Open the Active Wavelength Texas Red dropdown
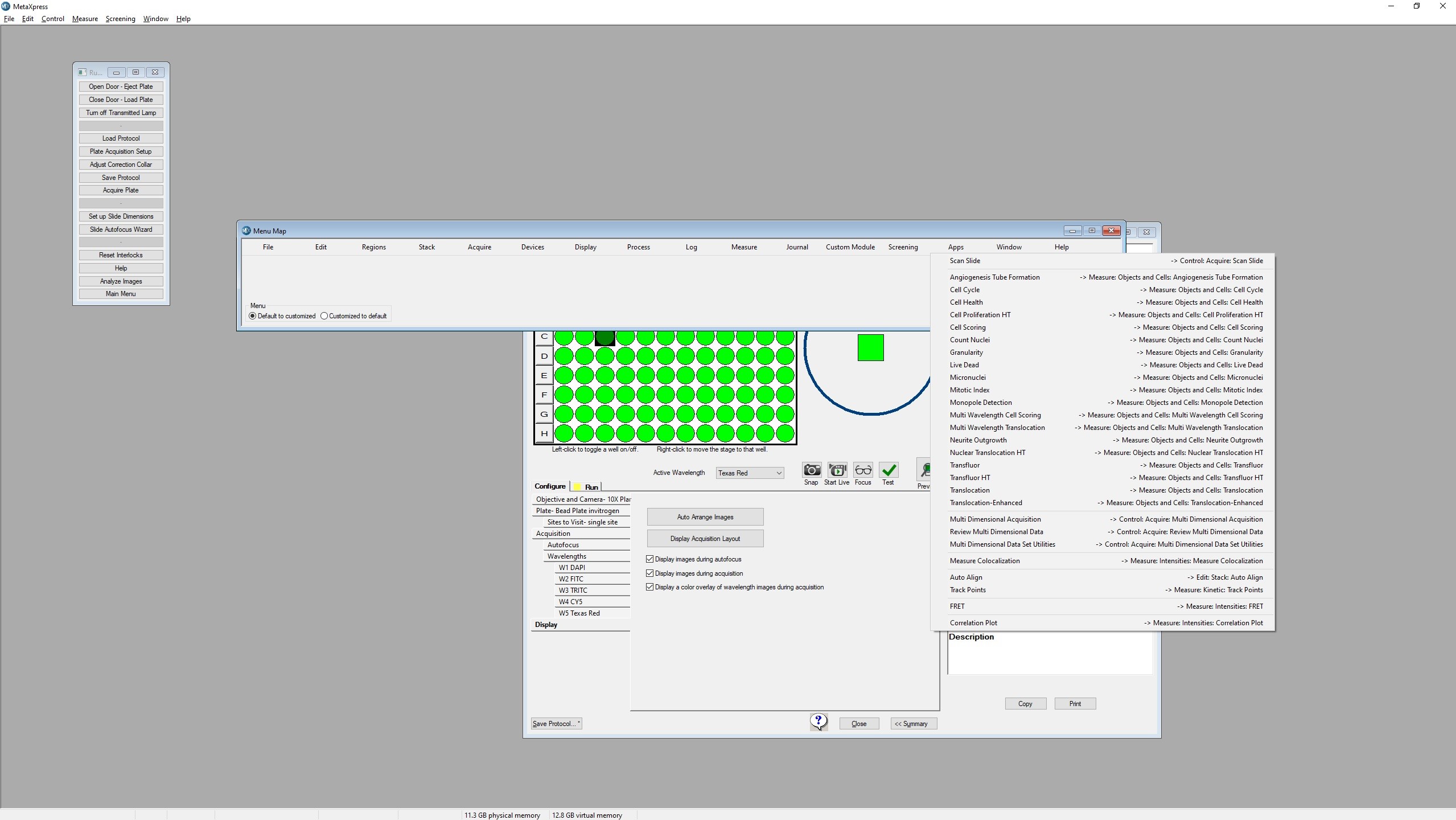Image resolution: width=1456 pixels, height=820 pixels. coord(750,473)
